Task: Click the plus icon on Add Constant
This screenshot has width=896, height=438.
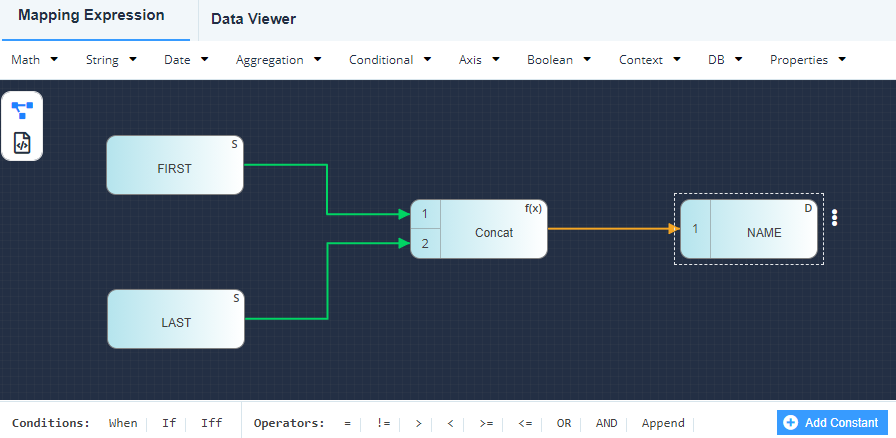Action: pyautogui.click(x=790, y=423)
